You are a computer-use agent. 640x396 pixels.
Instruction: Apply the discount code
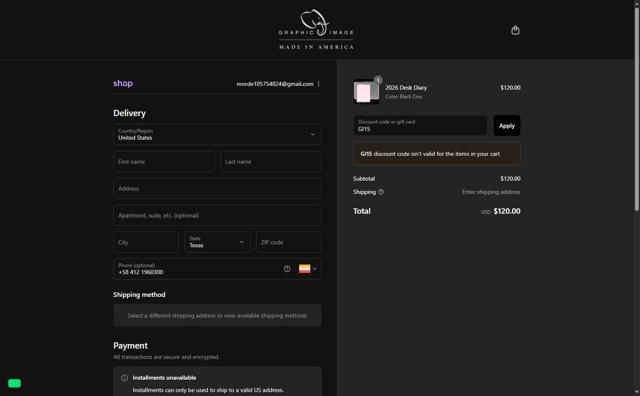point(507,125)
